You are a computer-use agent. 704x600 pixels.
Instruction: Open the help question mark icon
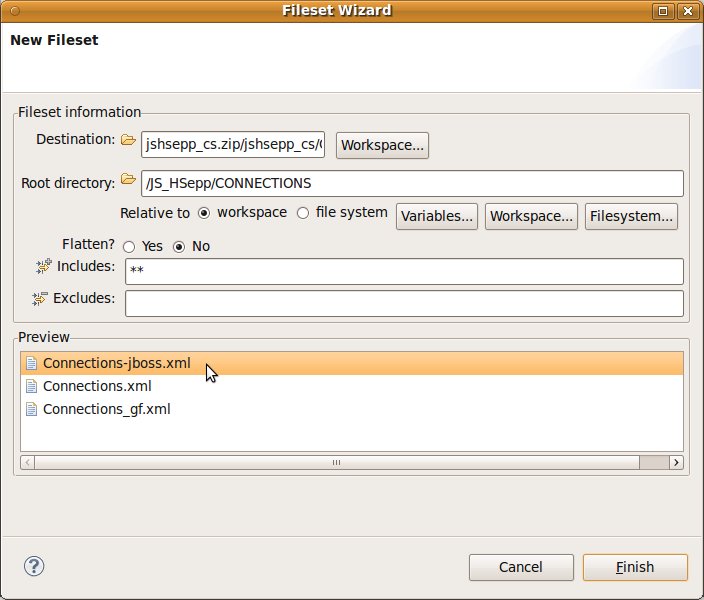(34, 566)
